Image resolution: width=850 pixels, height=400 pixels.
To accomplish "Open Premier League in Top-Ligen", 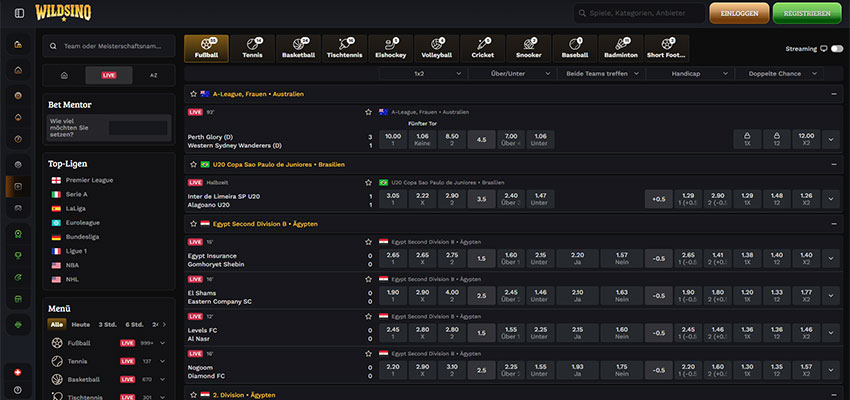I will [x=89, y=180].
